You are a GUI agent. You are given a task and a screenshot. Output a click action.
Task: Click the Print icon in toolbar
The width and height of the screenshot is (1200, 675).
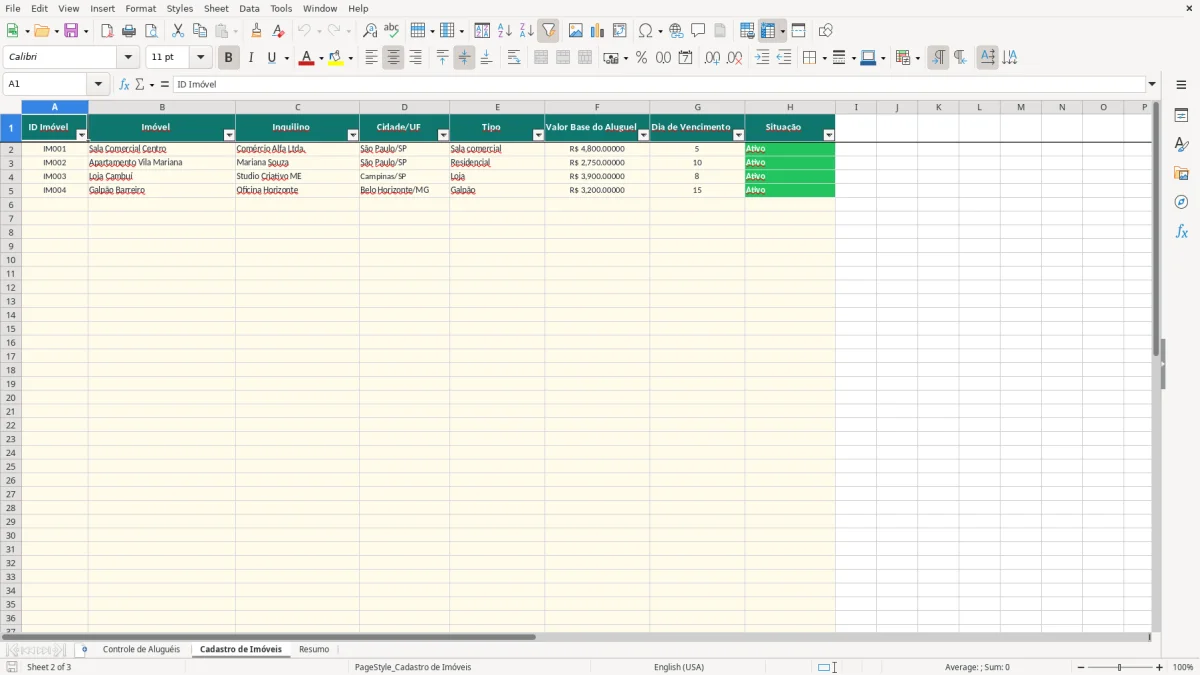click(x=129, y=31)
